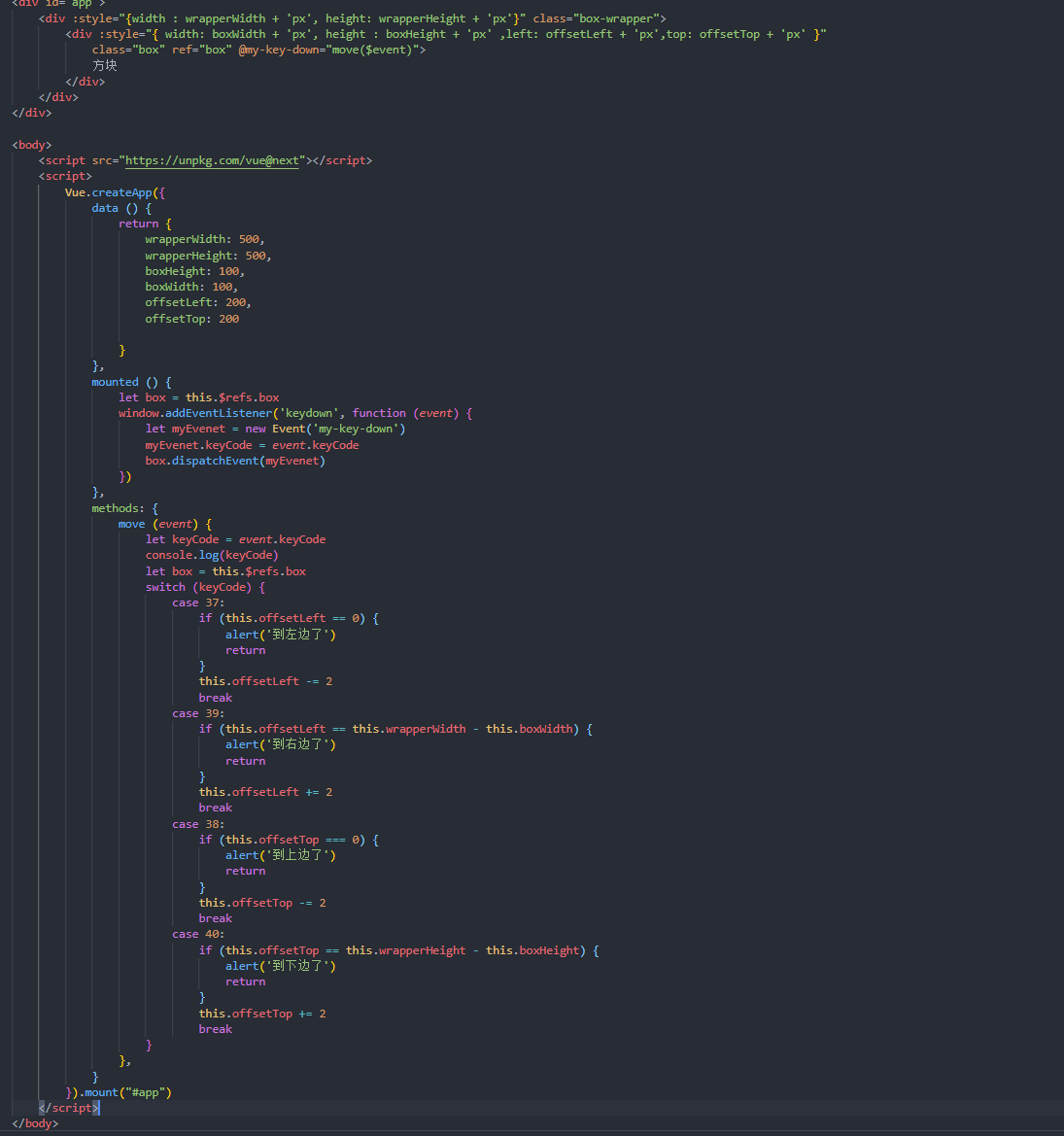Click the alert('到上边了') line

[x=280, y=855]
